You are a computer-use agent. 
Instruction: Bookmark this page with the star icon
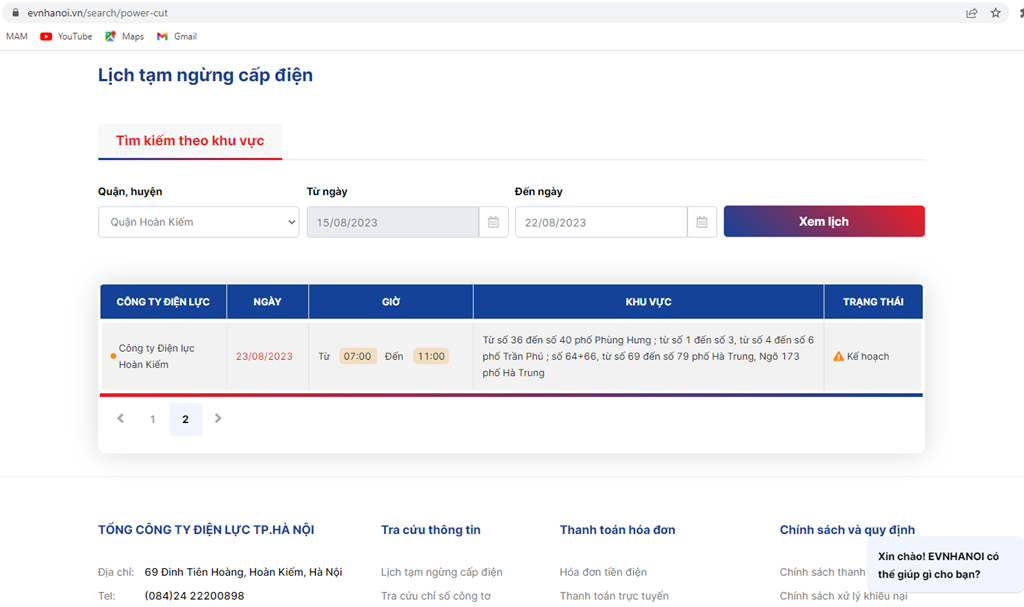[995, 13]
